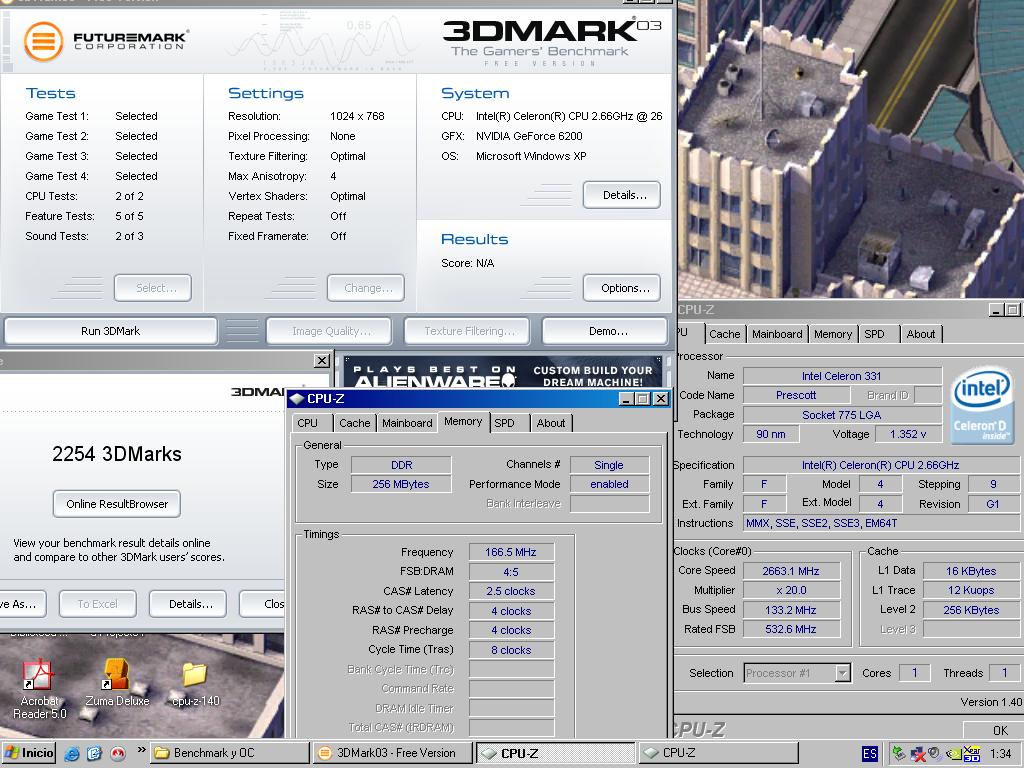Viewport: 1024px width, 768px height.
Task: Click the memory Size value 256 MBytes
Action: pos(401,485)
